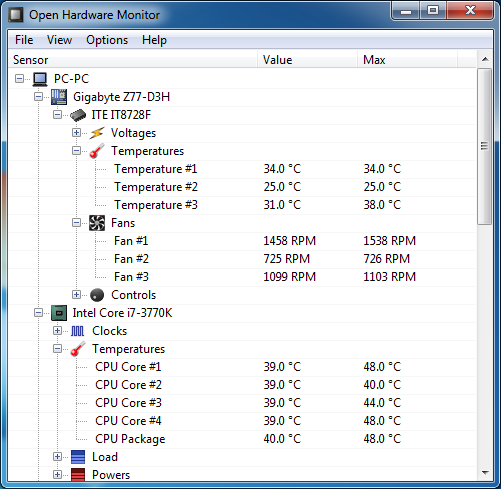
Task: Collapse the ITE Temperatures node
Action: [76, 151]
